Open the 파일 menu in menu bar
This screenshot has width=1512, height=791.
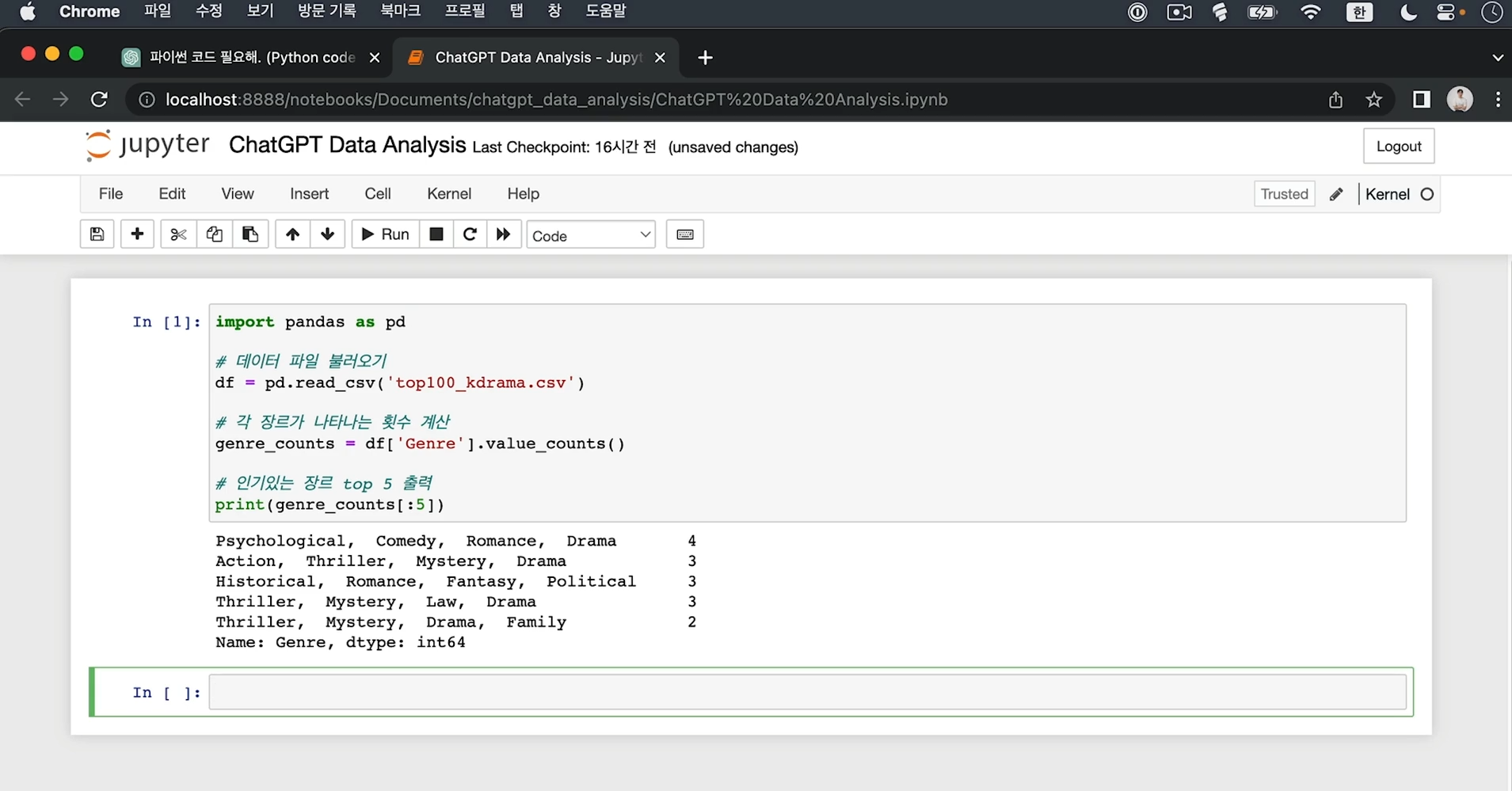point(158,11)
